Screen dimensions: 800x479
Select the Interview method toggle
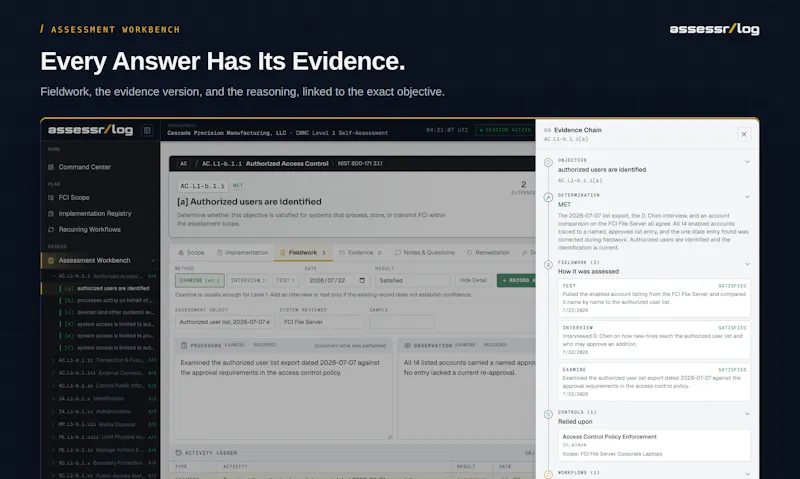coord(248,281)
